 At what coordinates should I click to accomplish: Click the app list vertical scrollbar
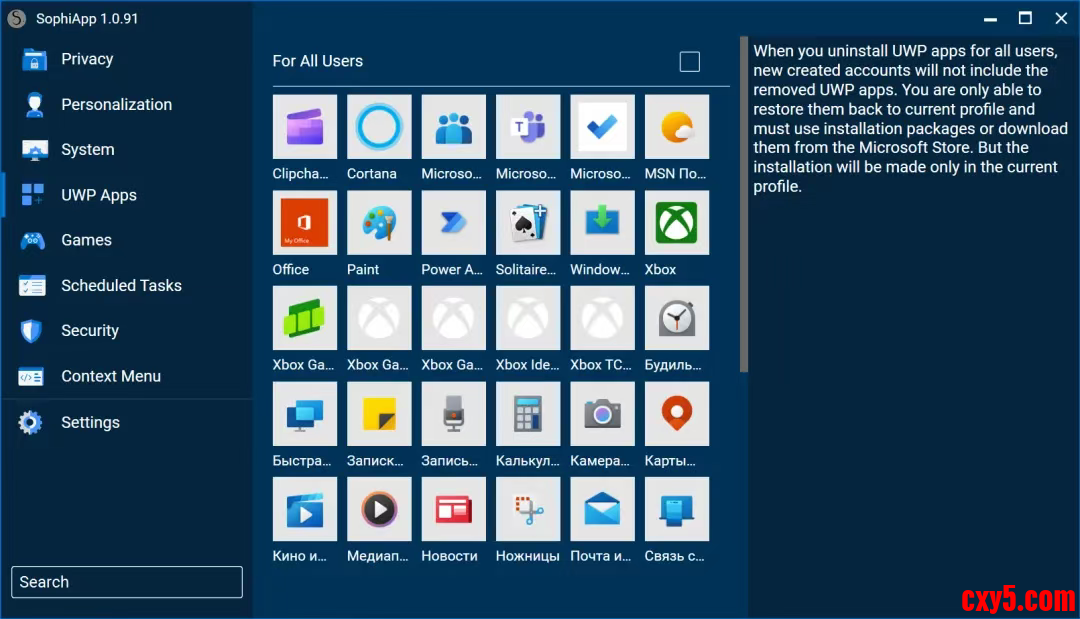743,204
